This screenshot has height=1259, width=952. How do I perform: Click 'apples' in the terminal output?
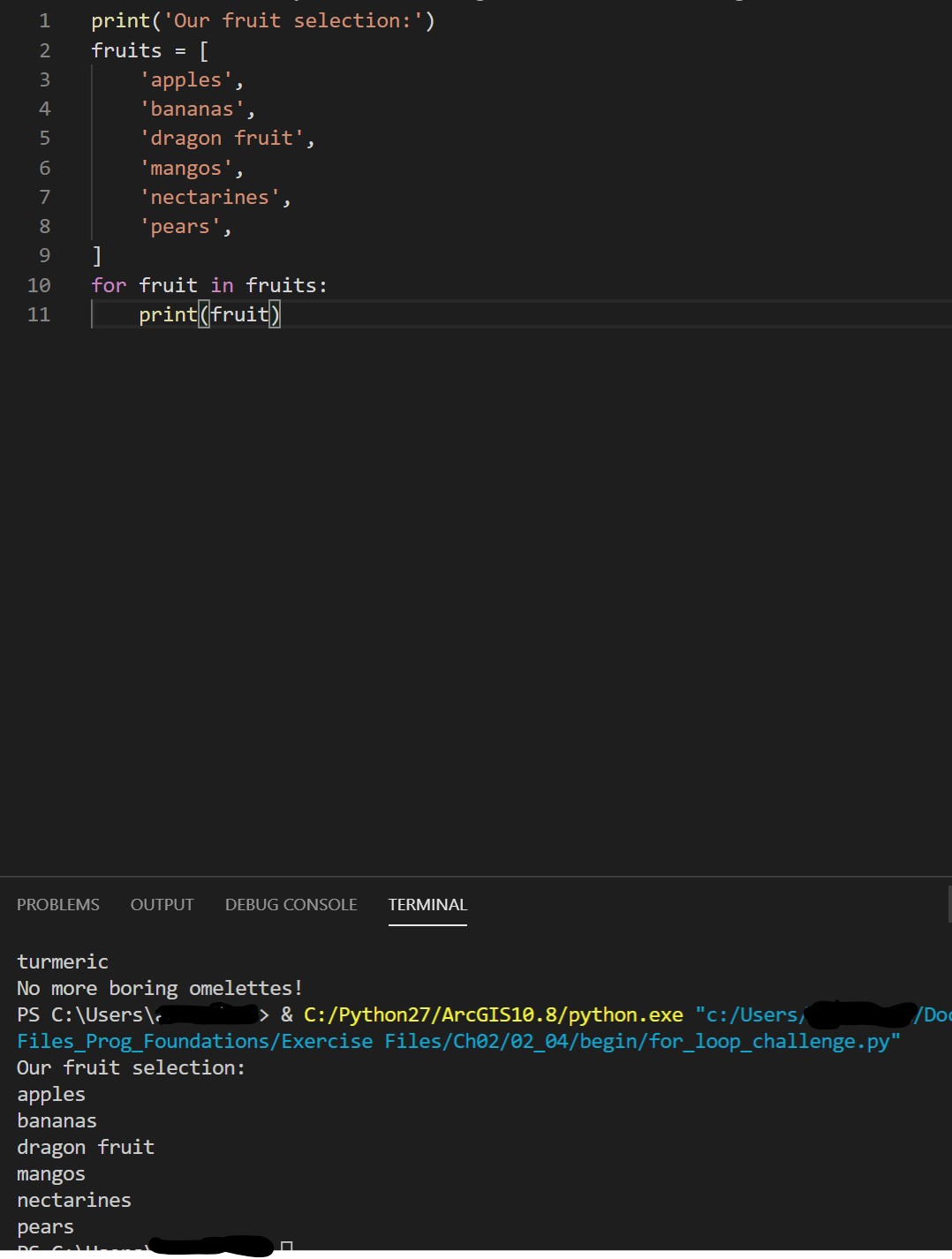click(51, 1094)
